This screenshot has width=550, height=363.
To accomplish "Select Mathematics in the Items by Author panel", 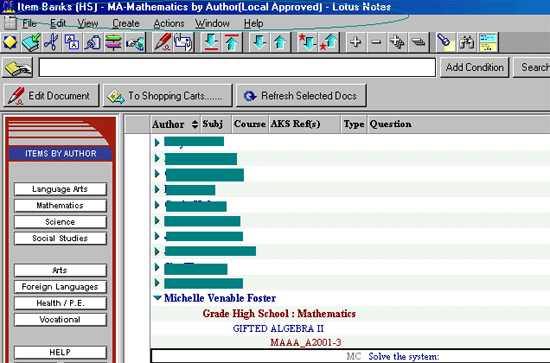I will click(60, 206).
